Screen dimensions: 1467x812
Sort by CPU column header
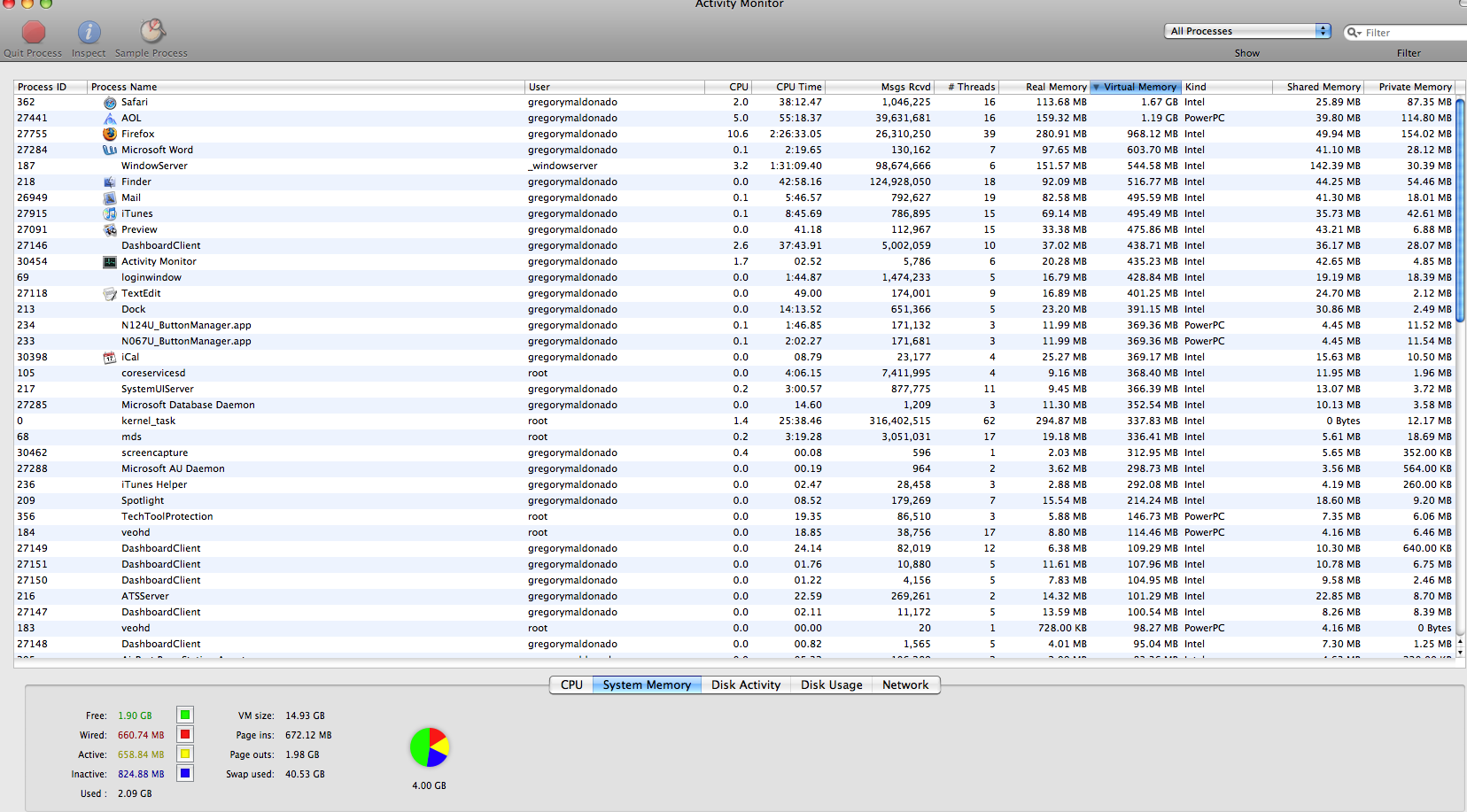click(x=728, y=87)
